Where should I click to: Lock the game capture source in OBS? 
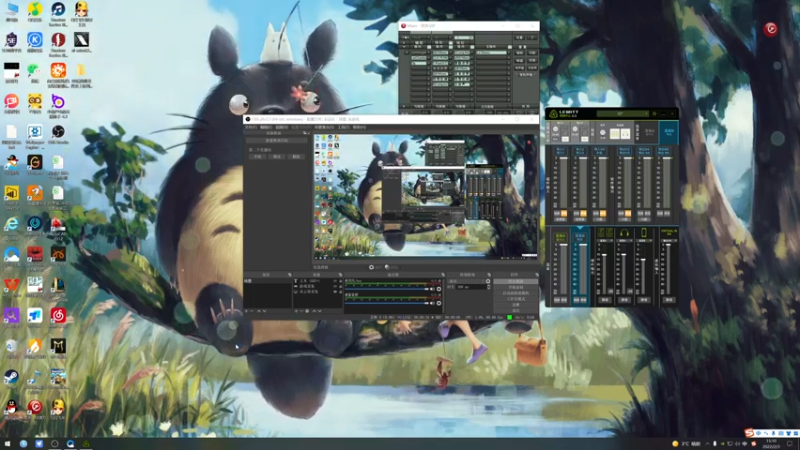[x=340, y=286]
